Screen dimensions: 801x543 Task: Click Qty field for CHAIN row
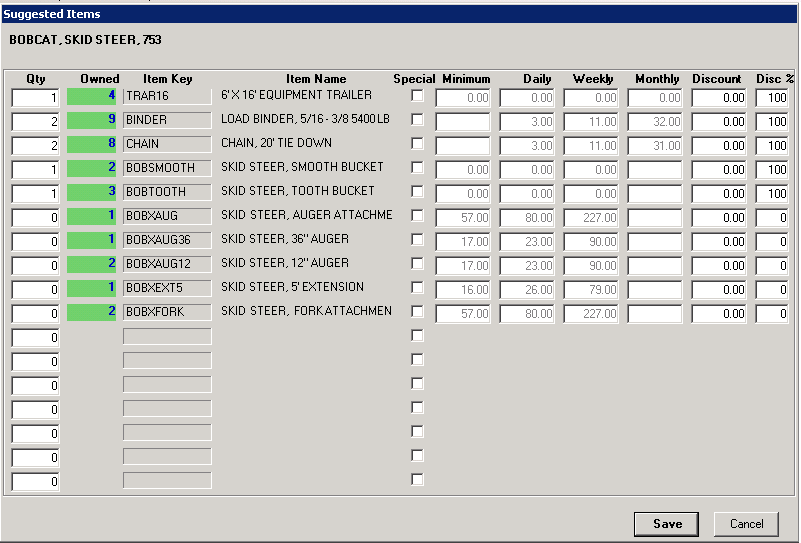tap(35, 146)
